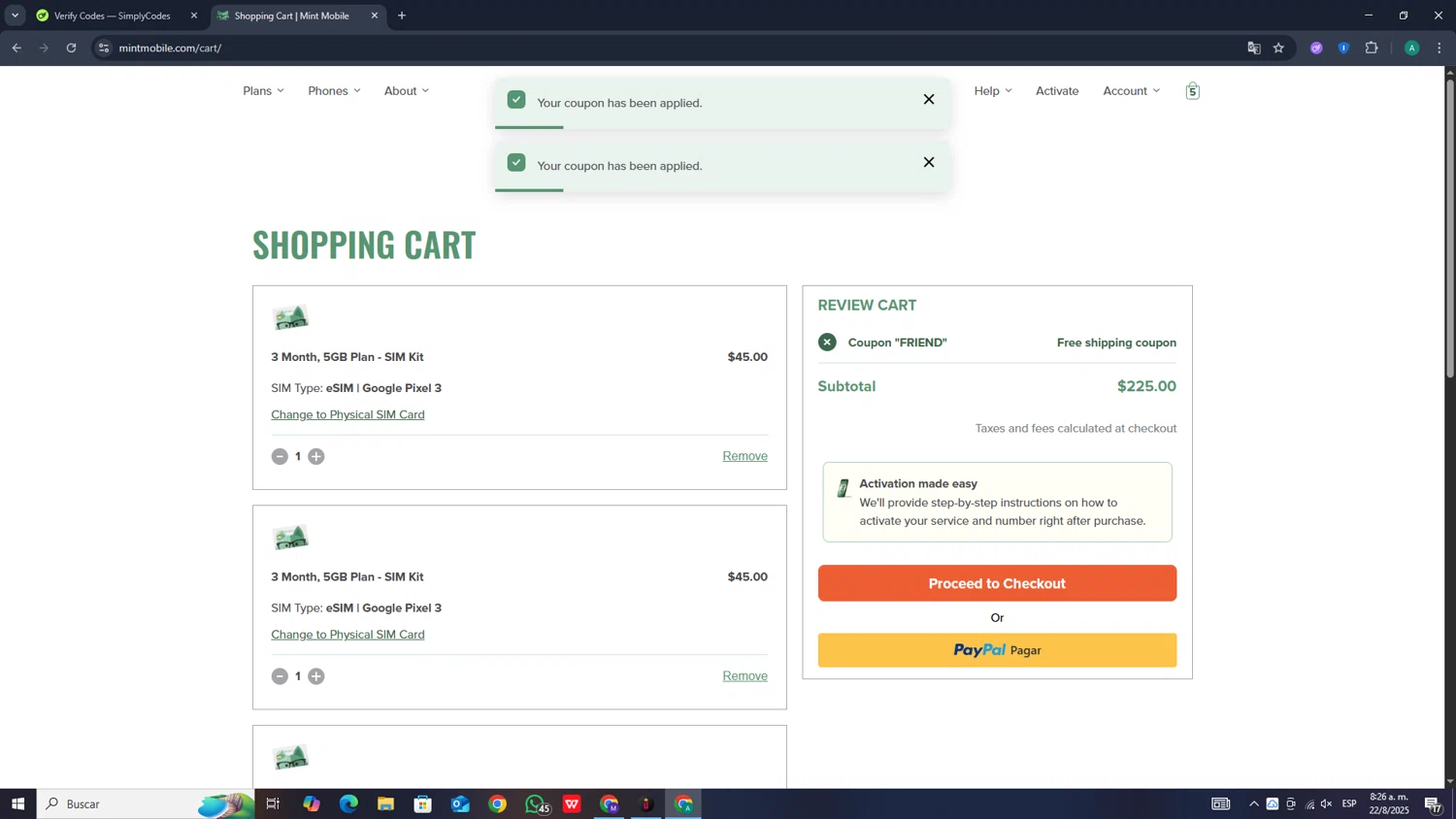Switch to the Verify Codes SimplyCodes tab

coord(112,16)
